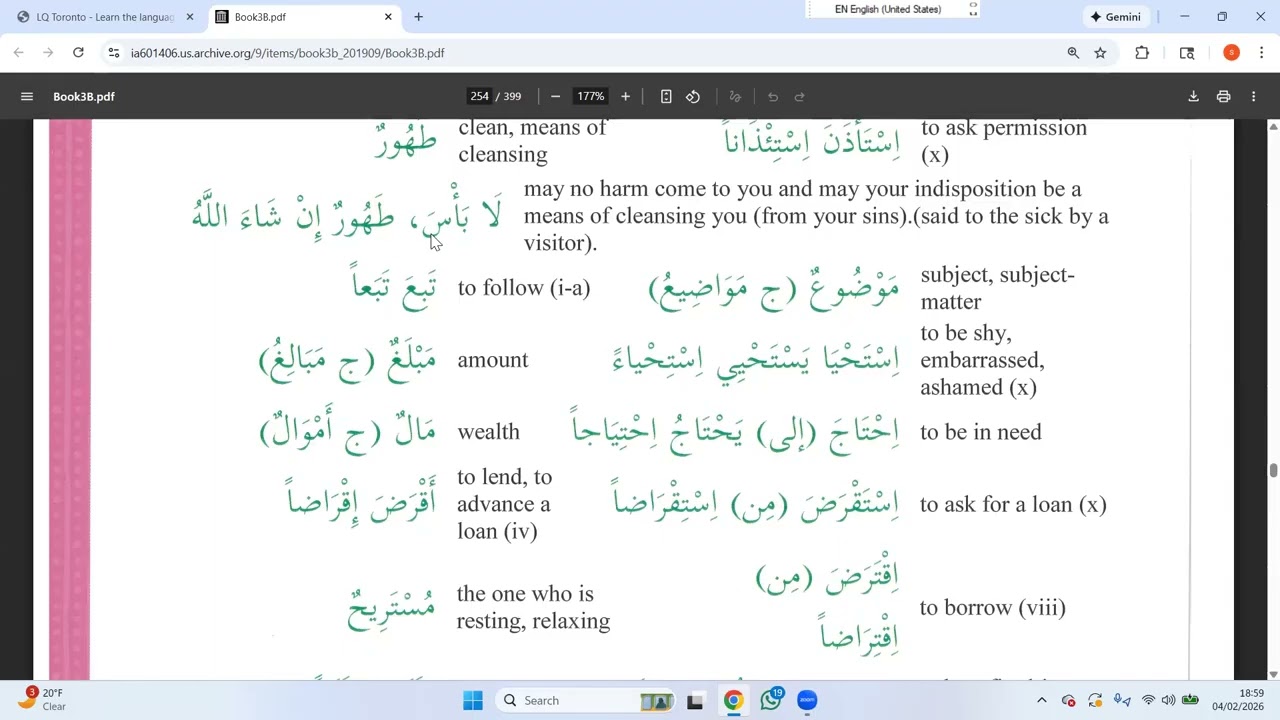This screenshot has width=1280, height=720.
Task: Toggle the Chrome side panel
Action: tap(1187, 52)
